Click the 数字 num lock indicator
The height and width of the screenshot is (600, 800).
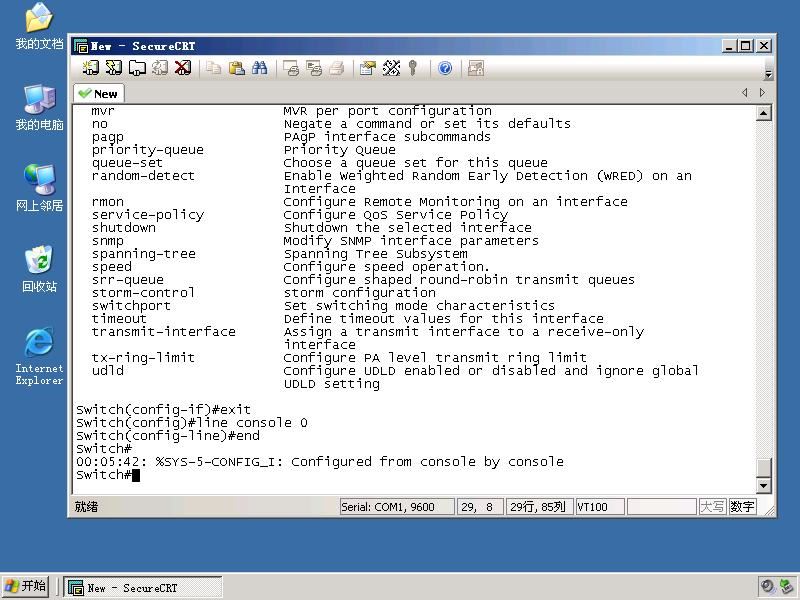tap(742, 507)
